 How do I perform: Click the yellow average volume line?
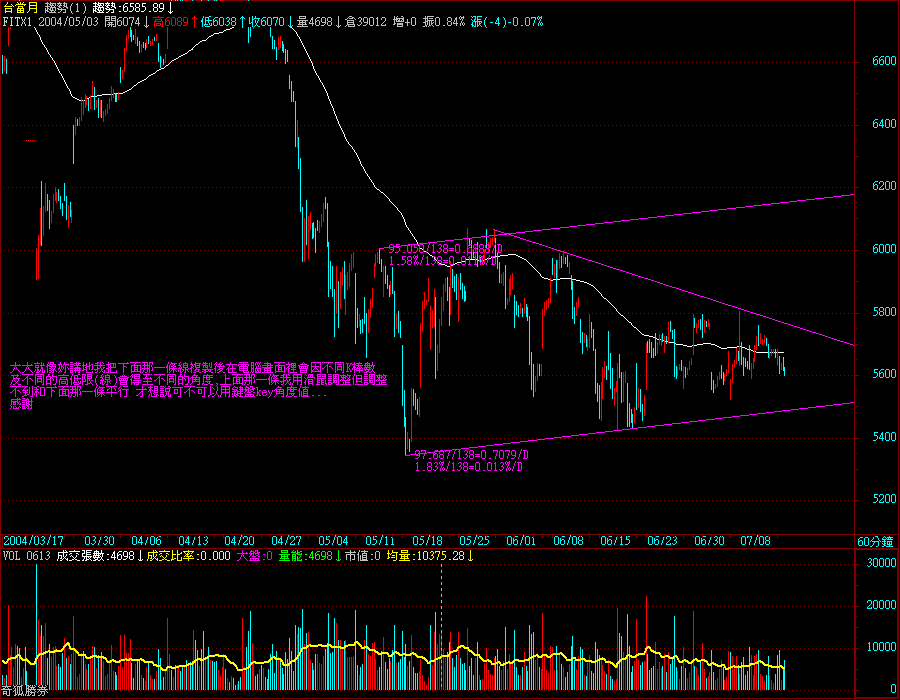(x=300, y=652)
